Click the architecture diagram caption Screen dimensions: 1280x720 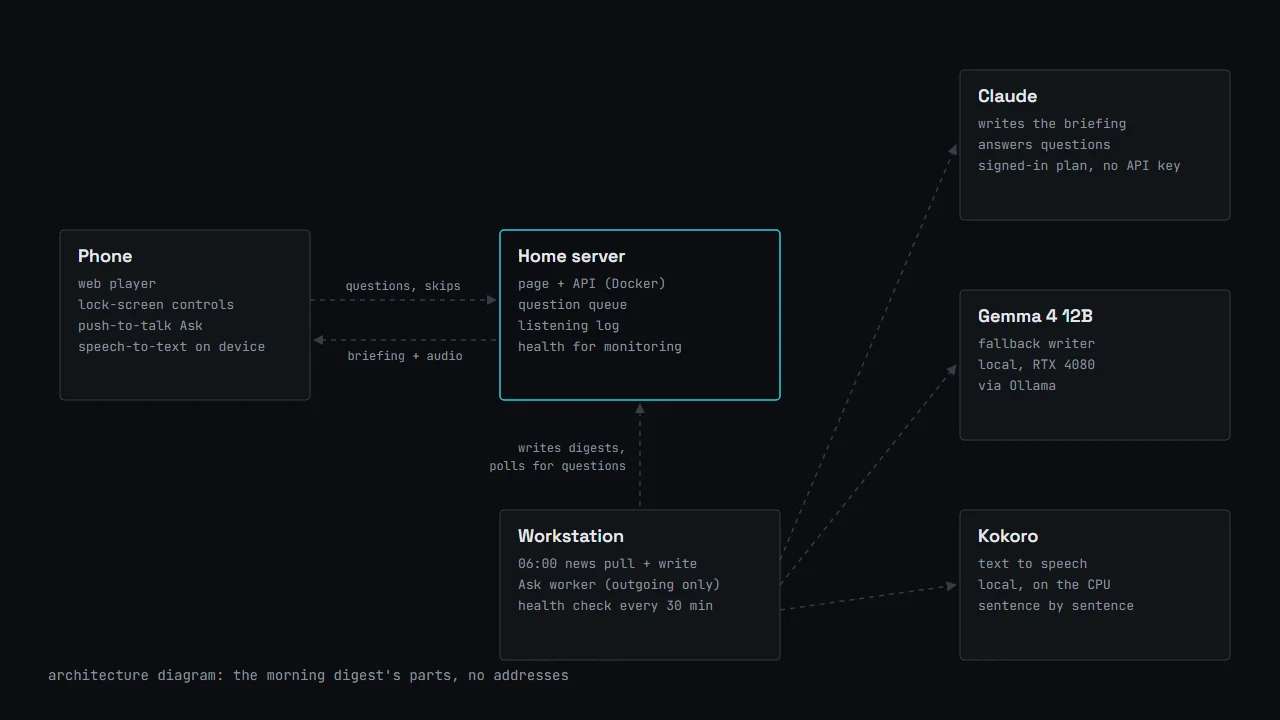(308, 676)
